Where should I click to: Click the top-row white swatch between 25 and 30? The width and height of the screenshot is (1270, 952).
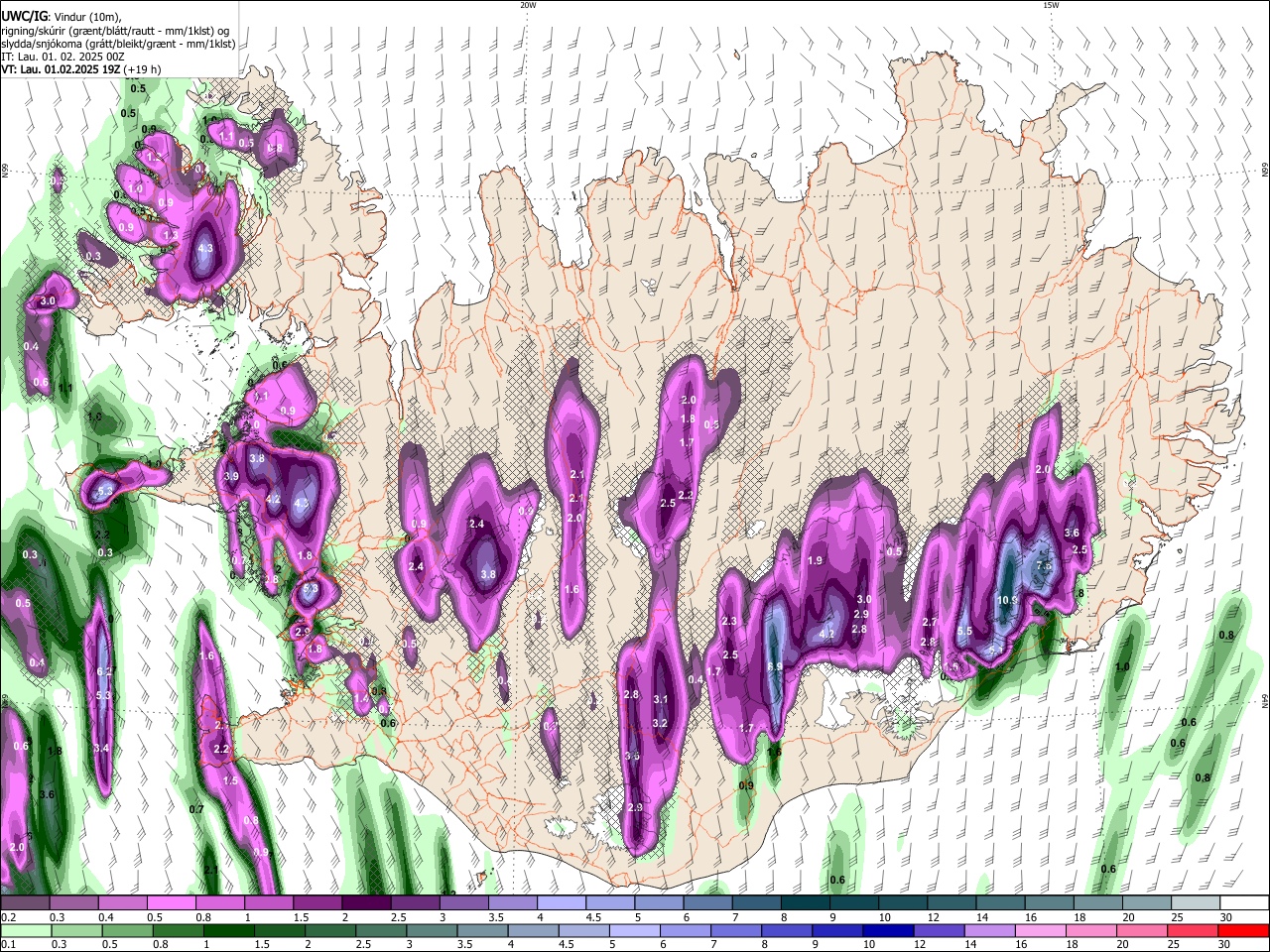(x=1196, y=903)
